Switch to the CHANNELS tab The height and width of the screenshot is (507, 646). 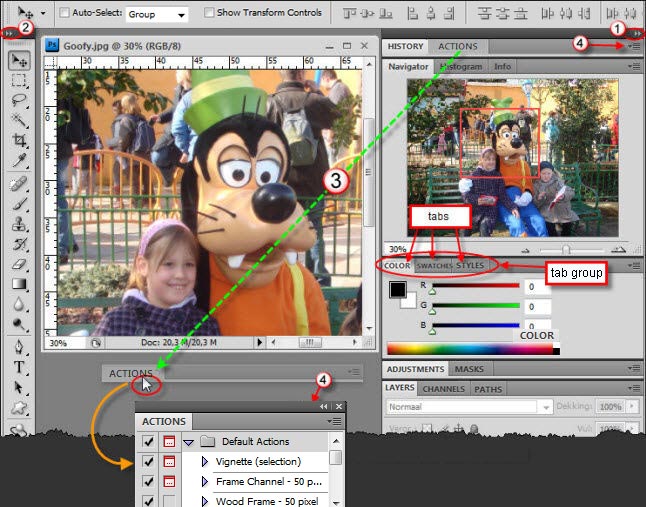pos(443,389)
